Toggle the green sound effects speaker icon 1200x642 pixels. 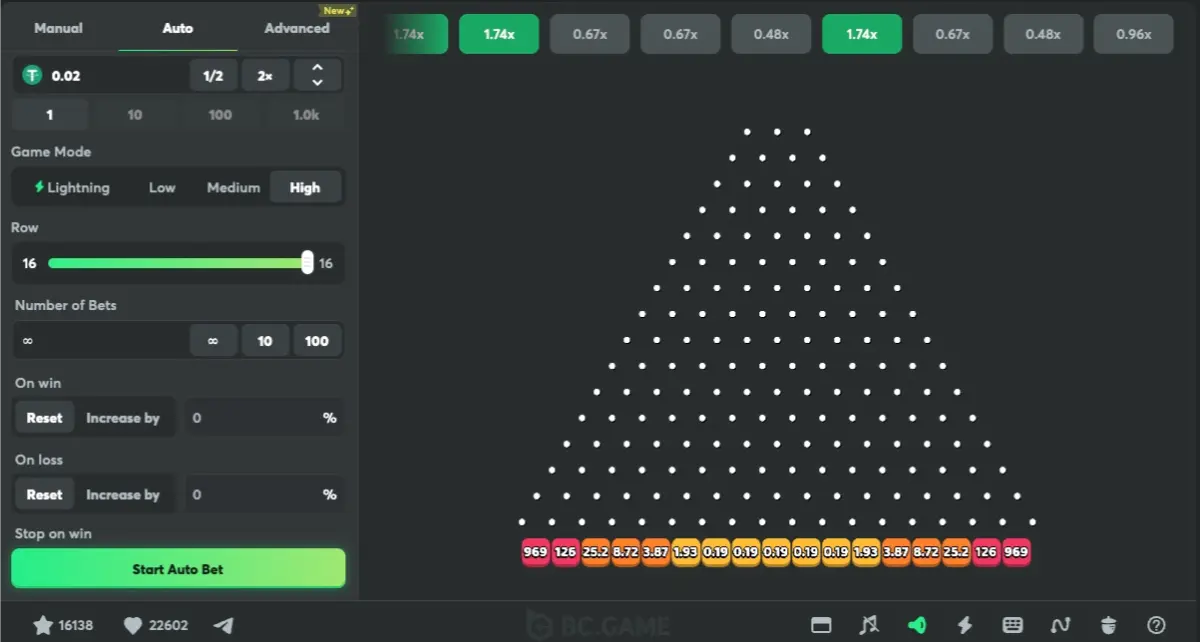pos(917,626)
